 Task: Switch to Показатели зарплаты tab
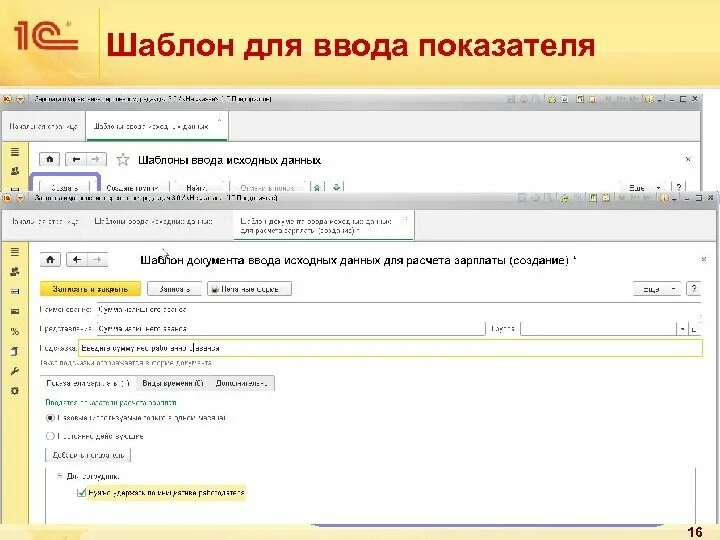[x=89, y=383]
